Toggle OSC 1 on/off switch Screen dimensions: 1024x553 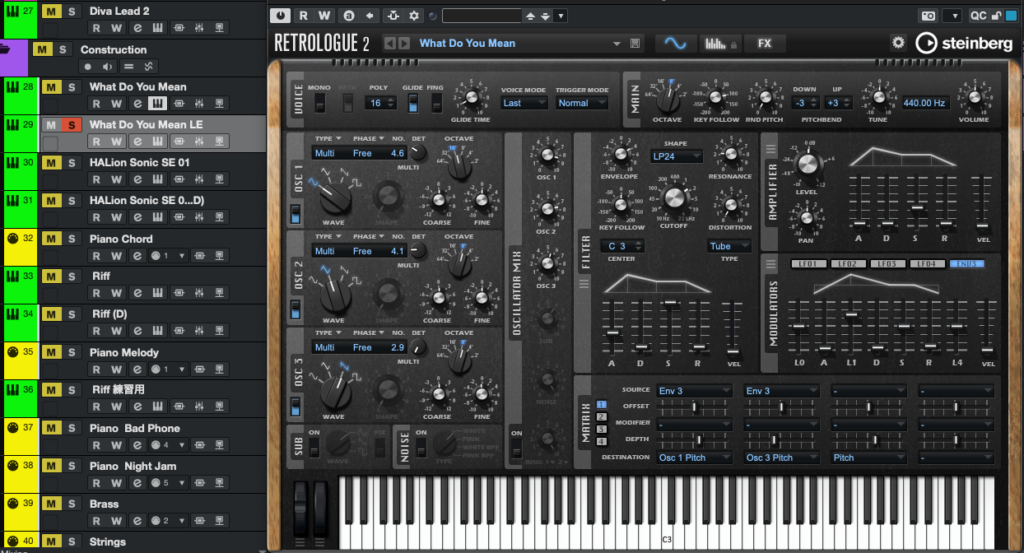tap(295, 213)
